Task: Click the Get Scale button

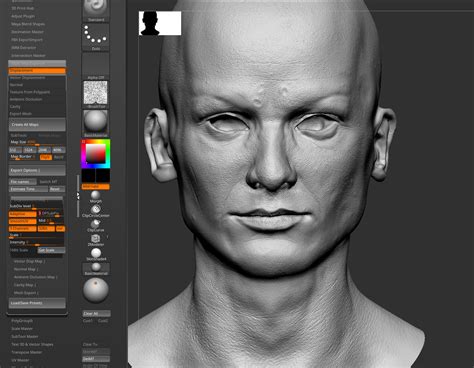Action: pos(51,250)
